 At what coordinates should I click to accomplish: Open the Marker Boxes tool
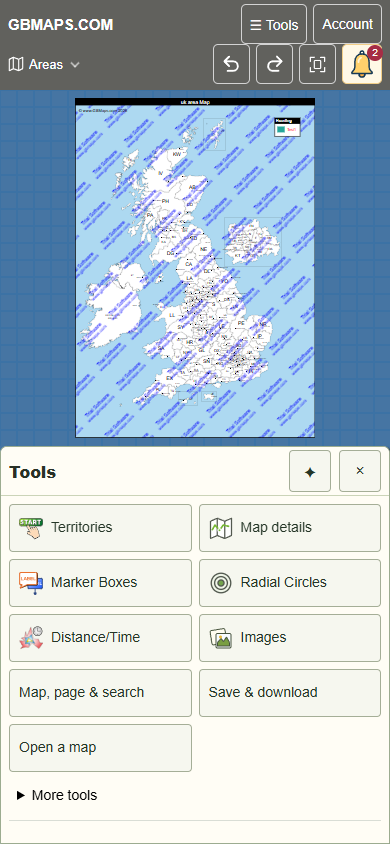coord(100,582)
